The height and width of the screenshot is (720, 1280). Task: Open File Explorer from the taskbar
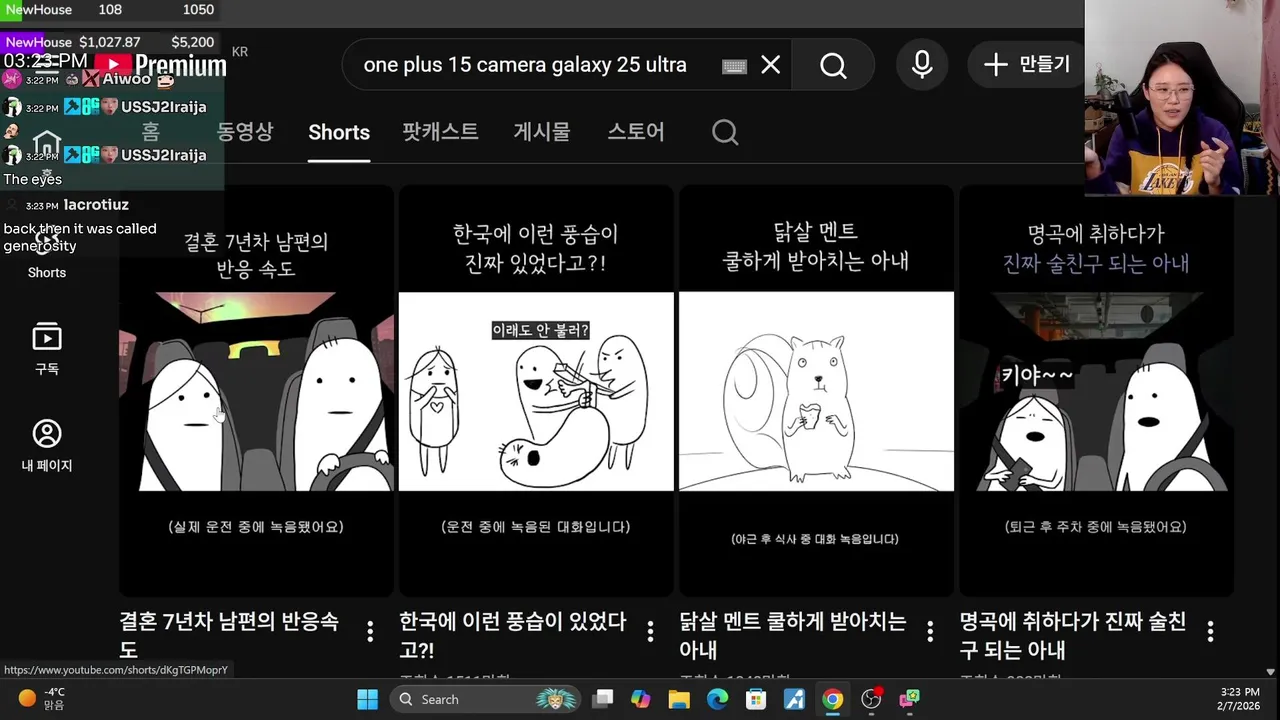click(x=679, y=699)
